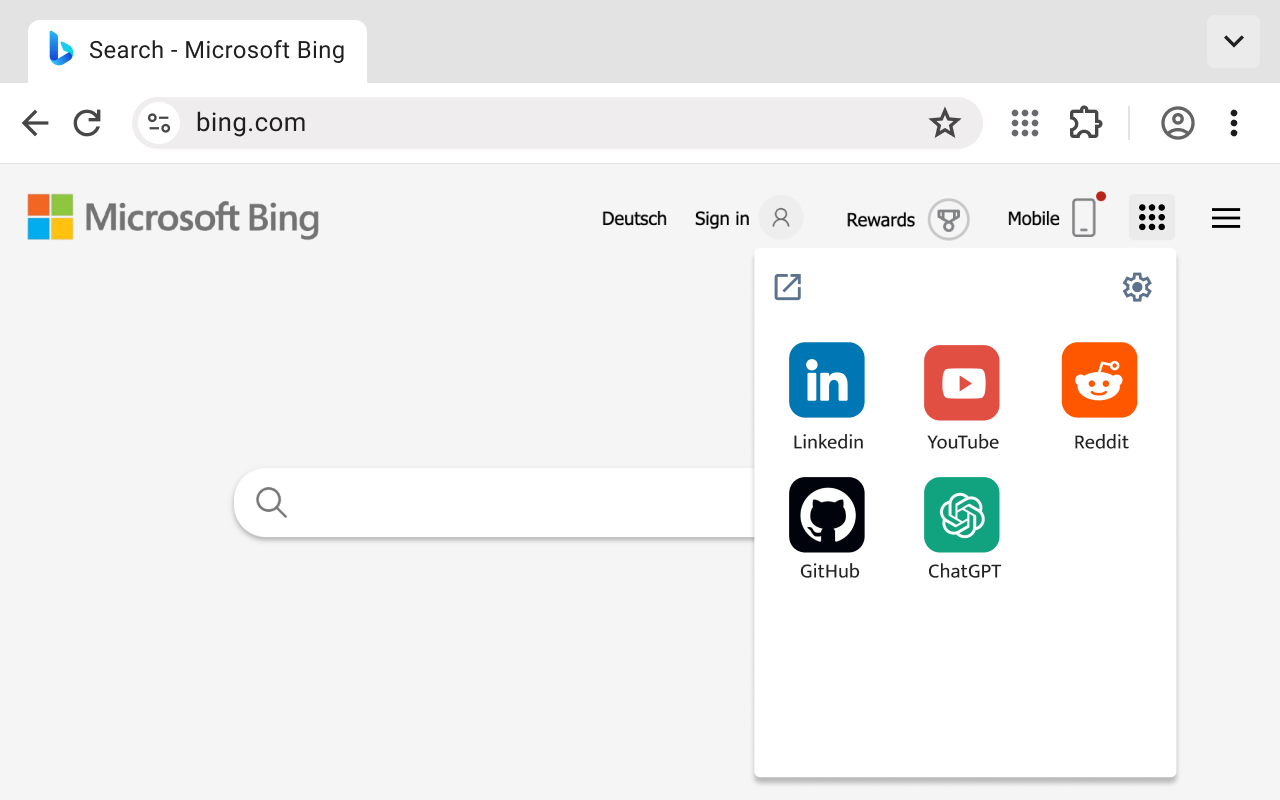
Task: Open browser apps grid in toolbar
Action: [1025, 123]
